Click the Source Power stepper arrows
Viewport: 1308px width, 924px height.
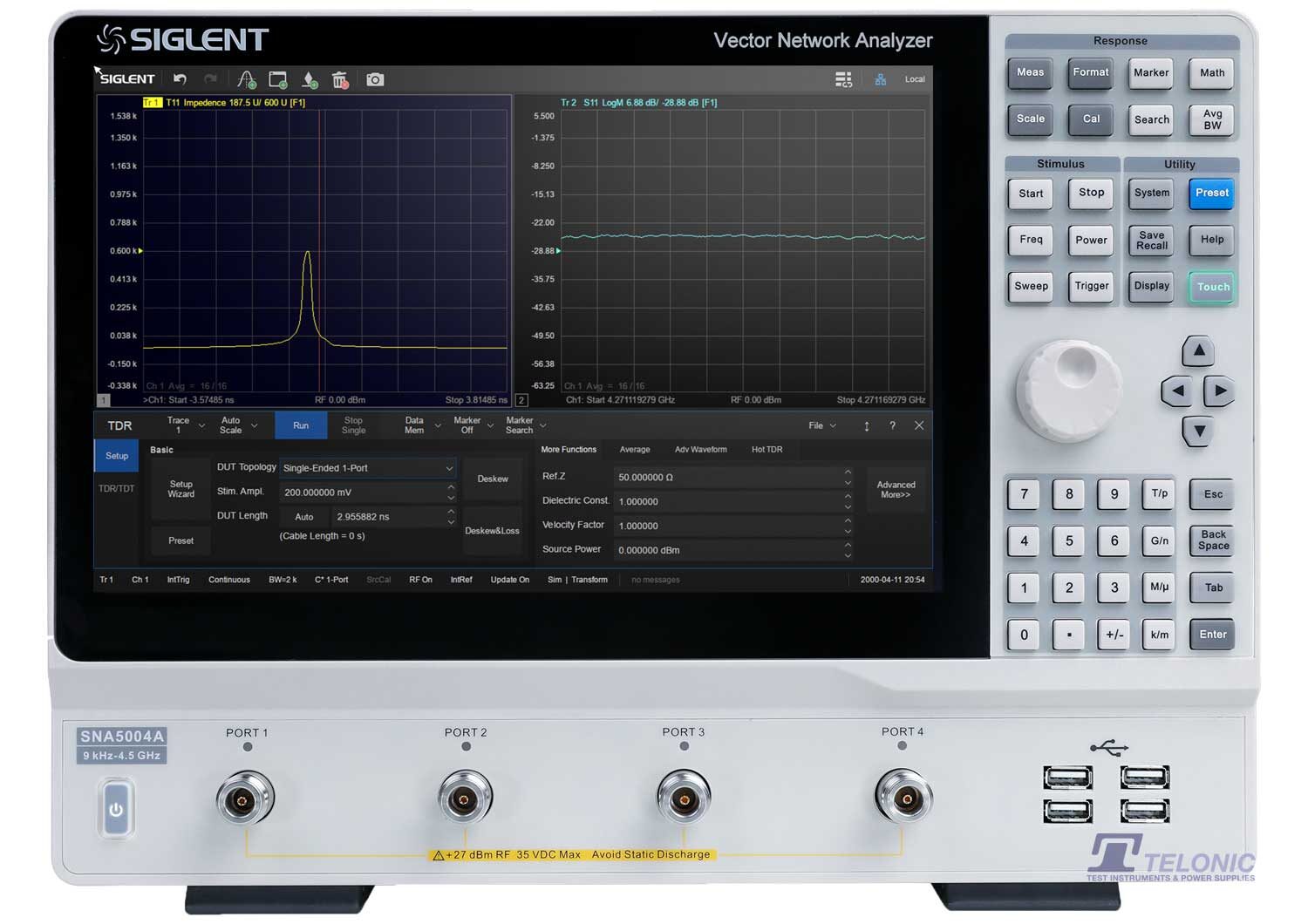848,550
